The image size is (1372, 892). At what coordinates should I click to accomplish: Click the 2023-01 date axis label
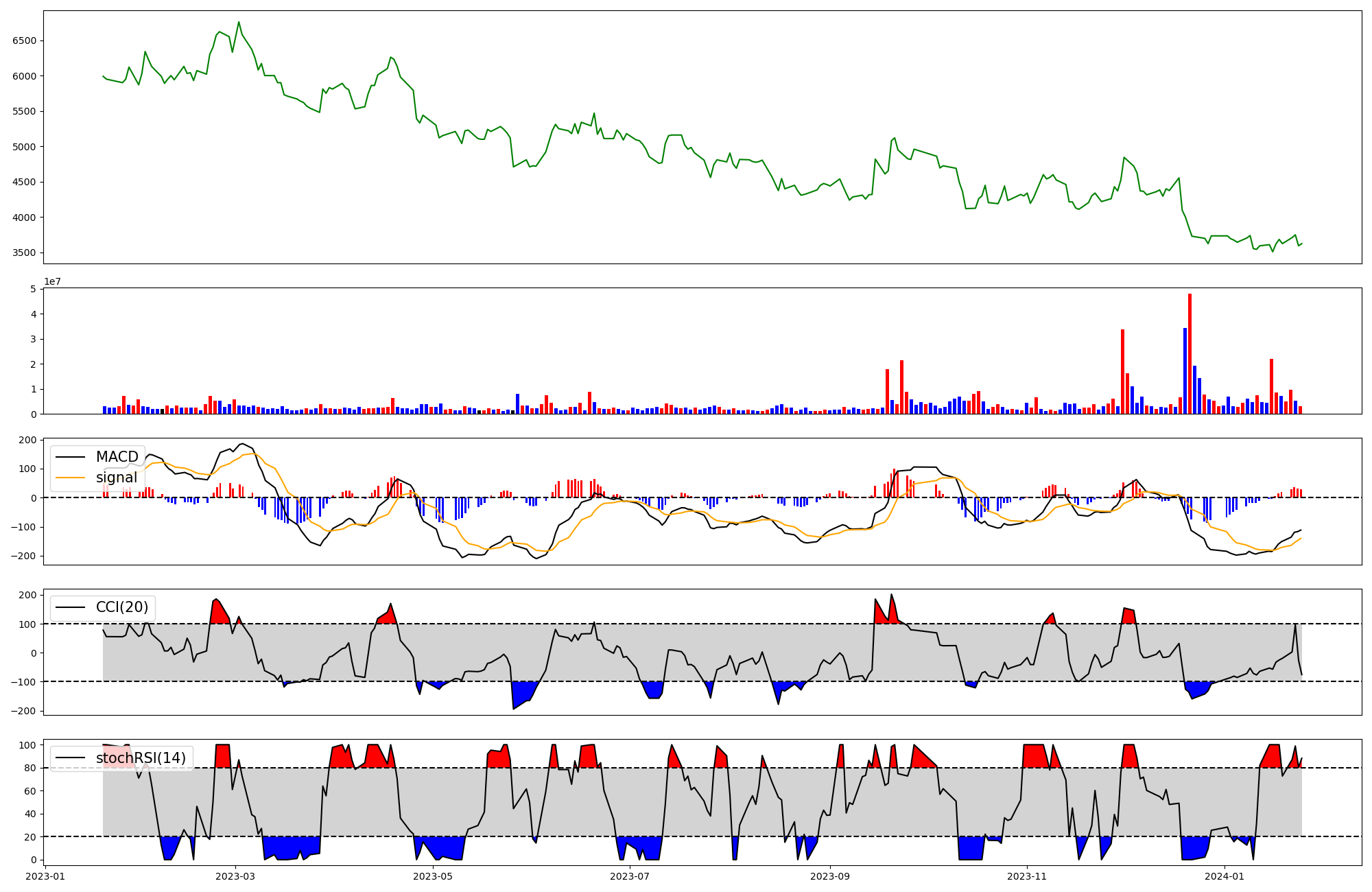(x=46, y=876)
